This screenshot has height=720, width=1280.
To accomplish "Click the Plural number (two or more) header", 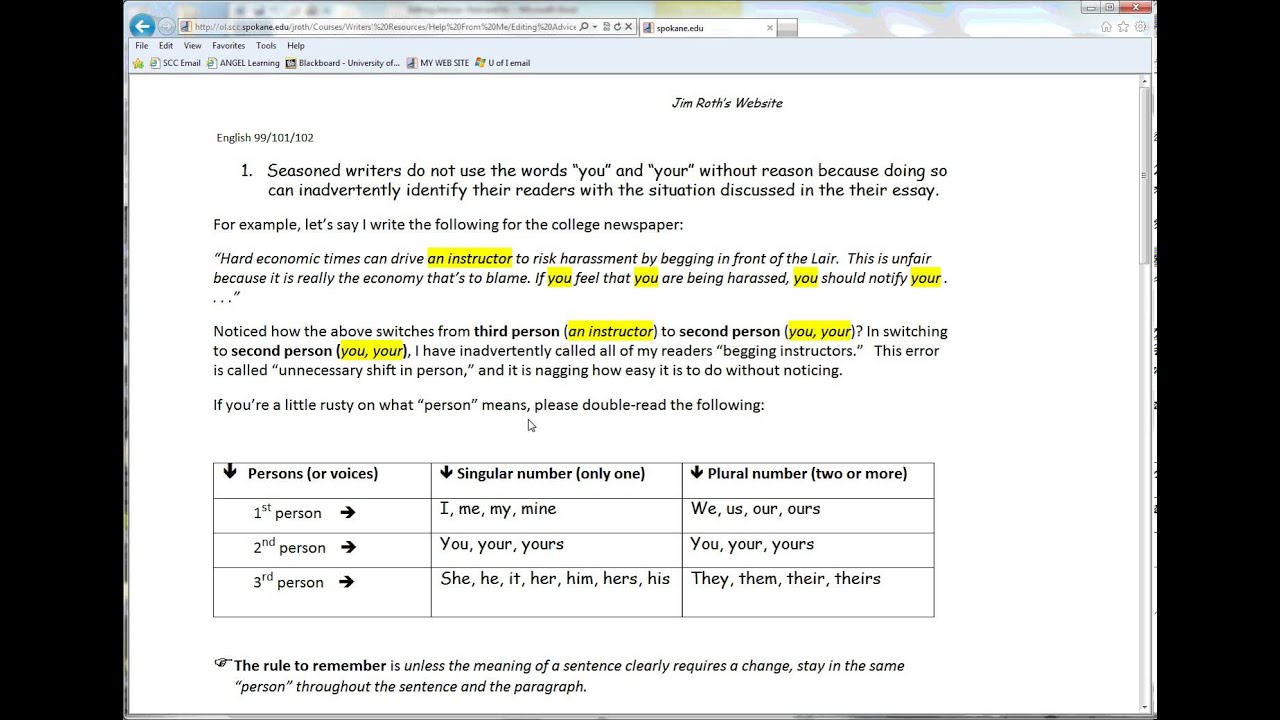I will coord(806,474).
